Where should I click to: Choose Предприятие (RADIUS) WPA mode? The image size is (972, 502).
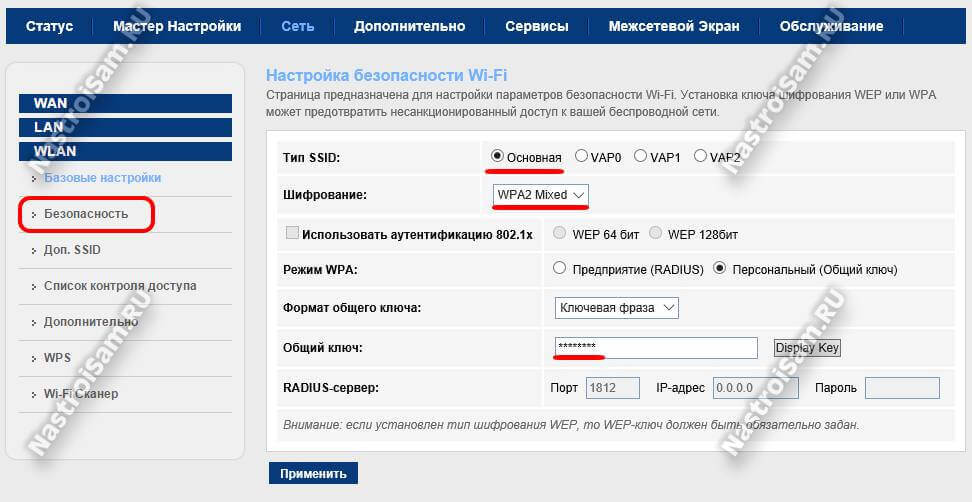tap(560, 268)
